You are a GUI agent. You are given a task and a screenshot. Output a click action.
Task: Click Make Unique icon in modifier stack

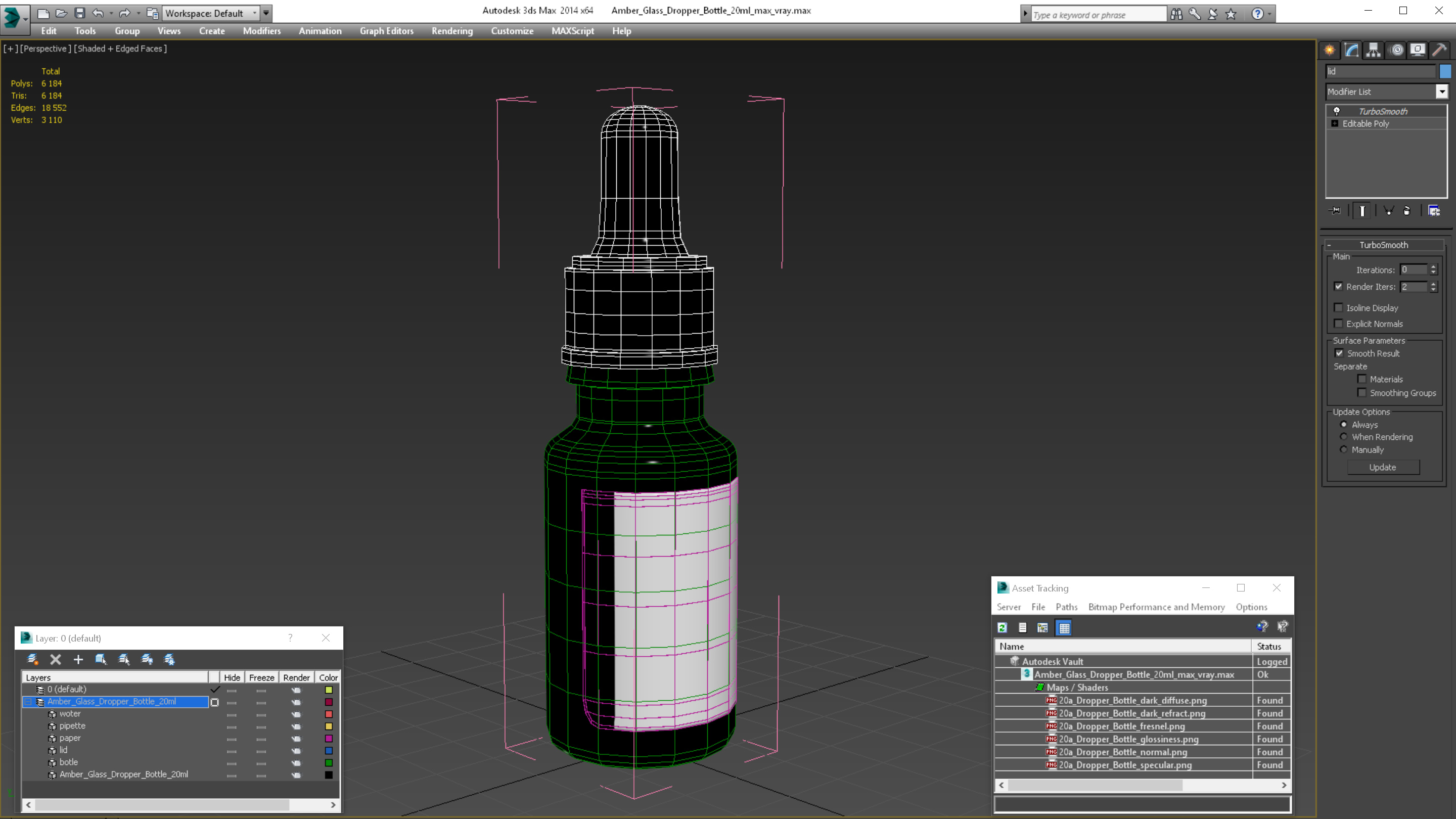click(x=1388, y=211)
